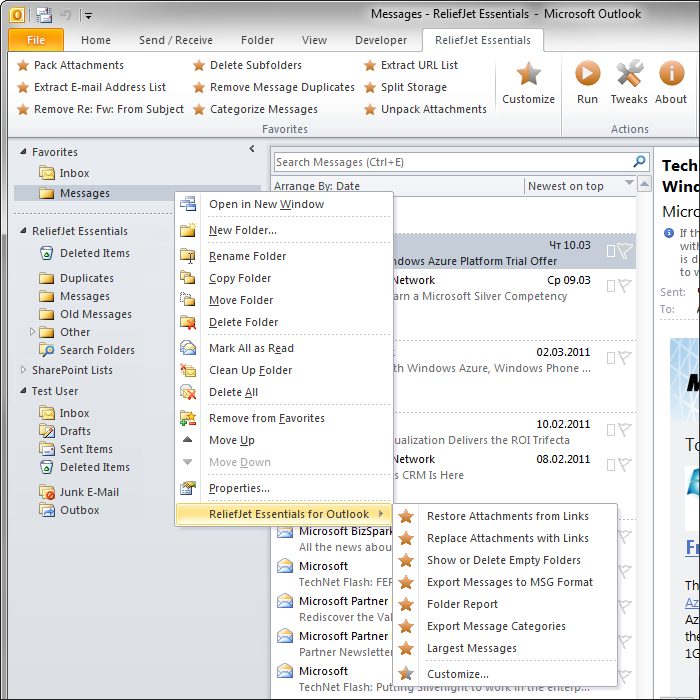Viewport: 700px width, 700px height.
Task: Click the Send/Receive quick access icon
Action: (44, 15)
